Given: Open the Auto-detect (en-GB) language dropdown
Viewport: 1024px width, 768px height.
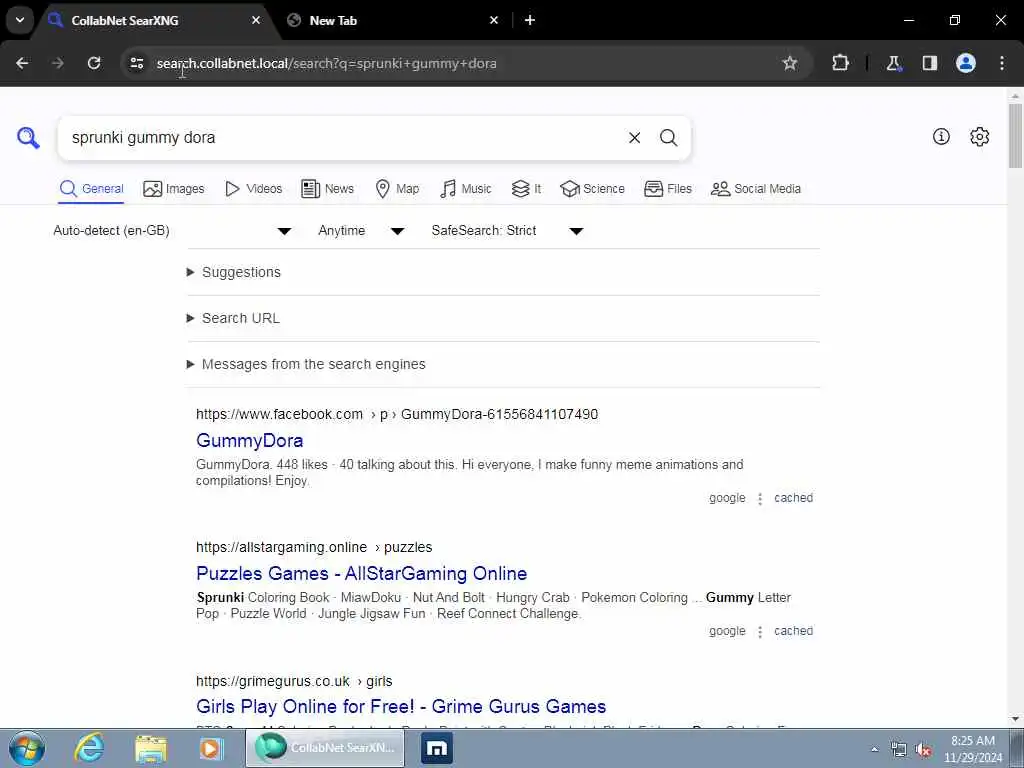Looking at the screenshot, I should [x=172, y=231].
